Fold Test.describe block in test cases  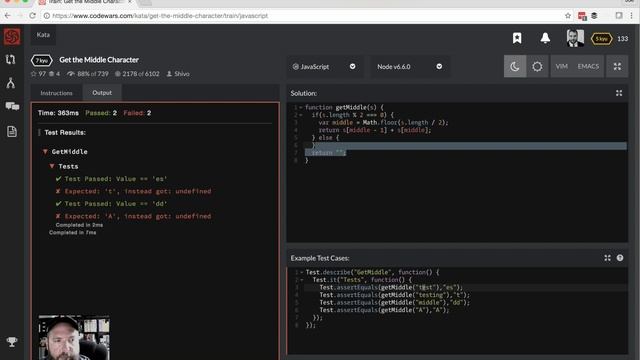(x=302, y=272)
